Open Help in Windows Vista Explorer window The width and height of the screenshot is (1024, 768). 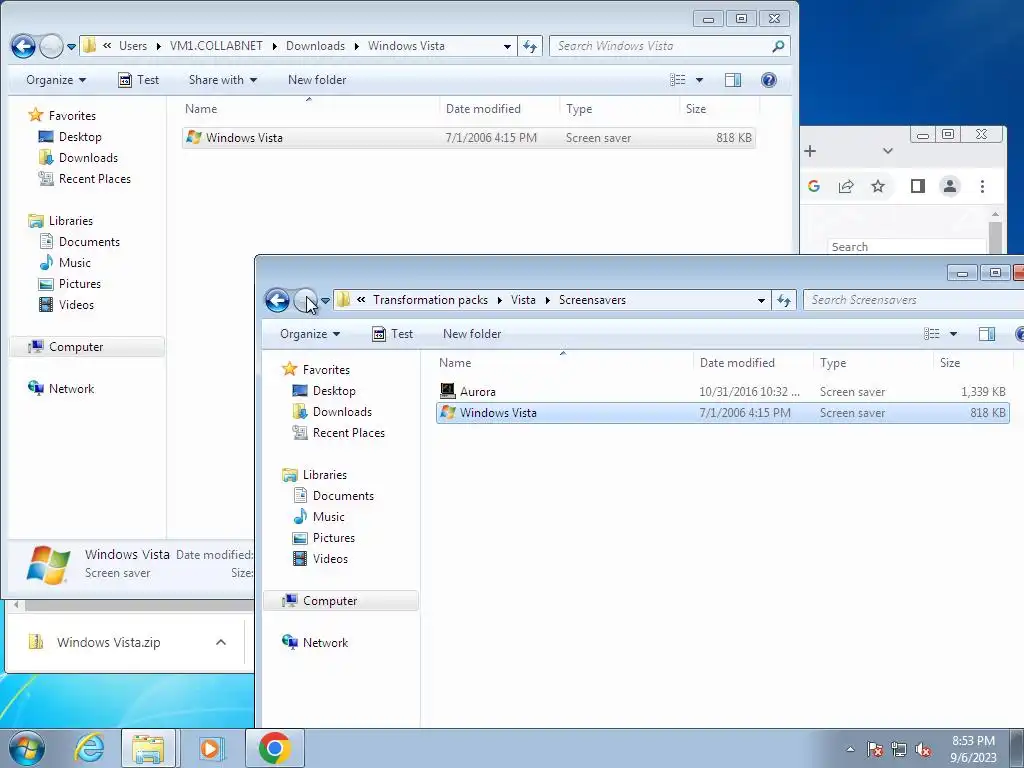click(769, 80)
